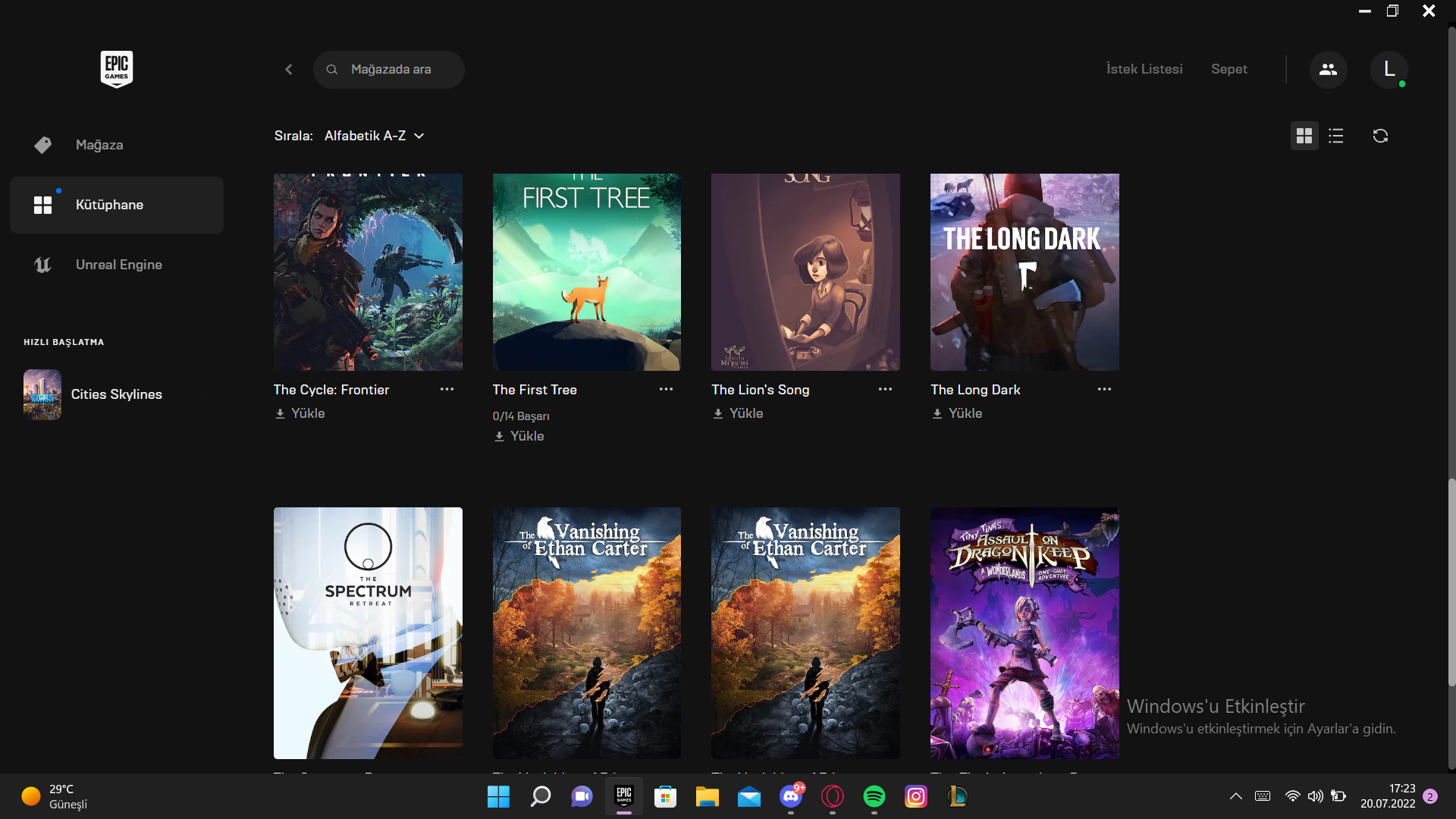Screen dimensions: 1456x819
Task: Show hidden tray icons chevron
Action: point(1235,796)
